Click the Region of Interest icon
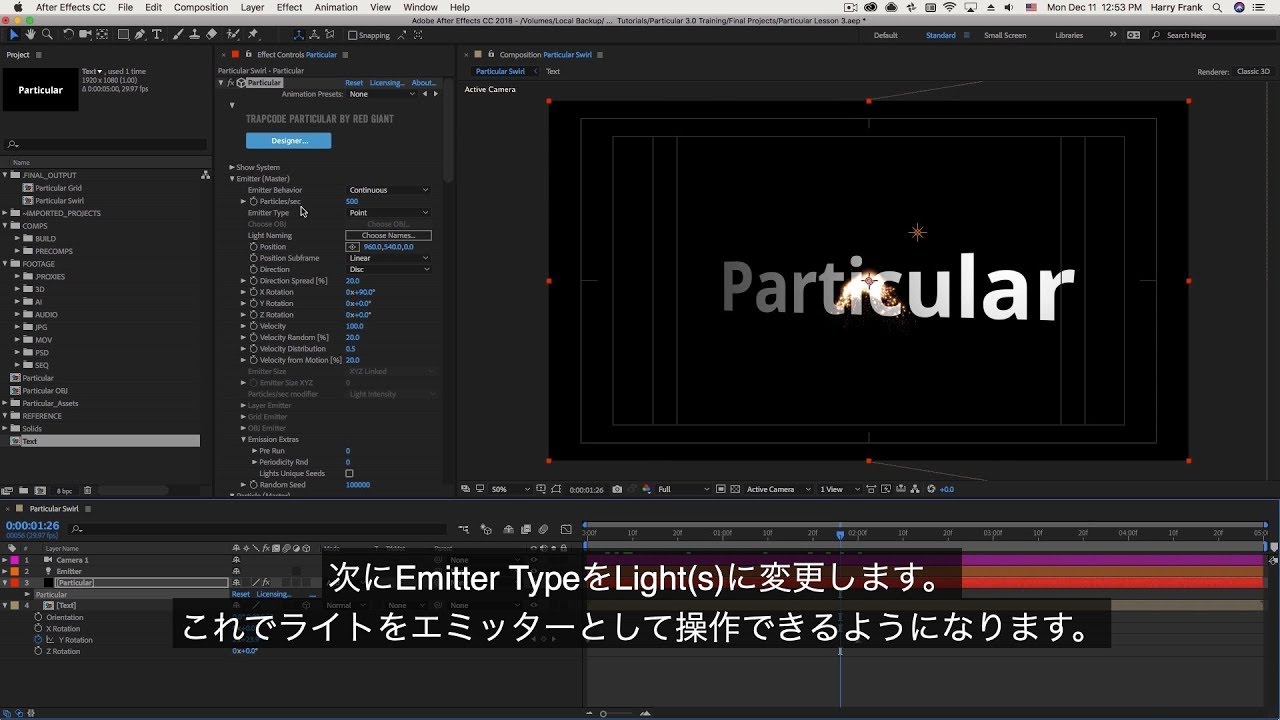This screenshot has width=1280, height=720. tap(720, 489)
